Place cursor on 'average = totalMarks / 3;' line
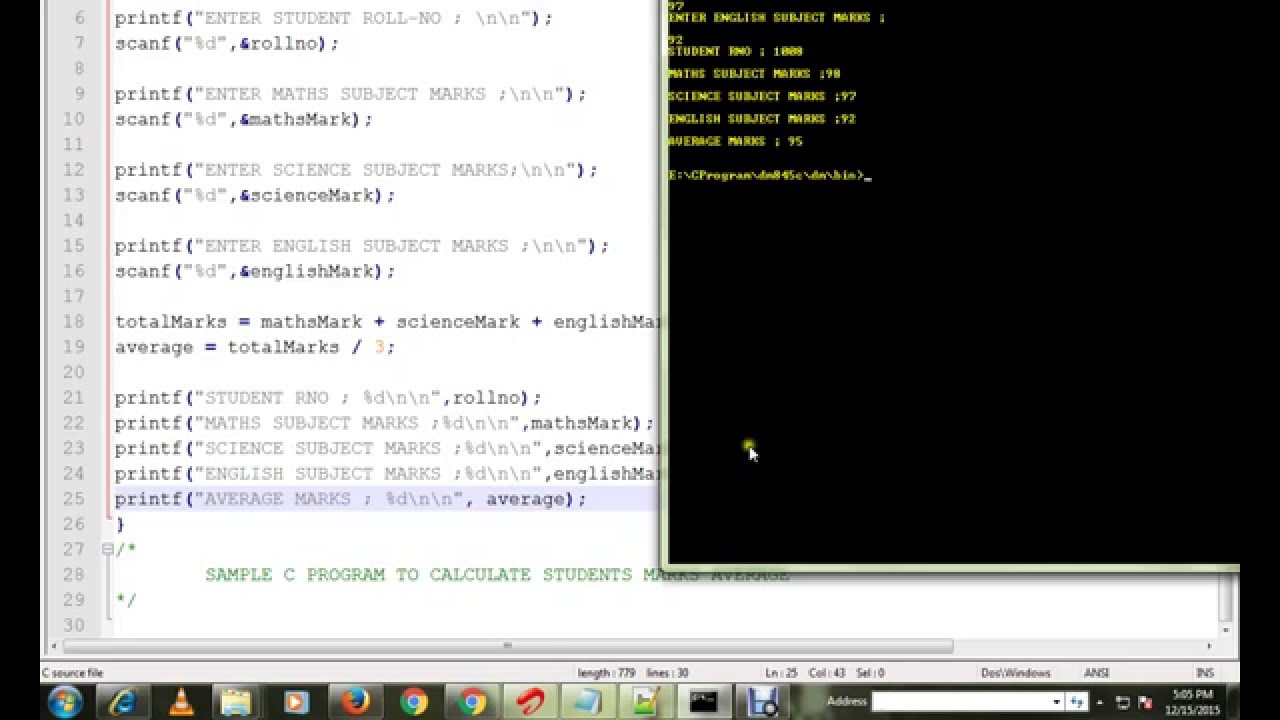The width and height of the screenshot is (1280, 720). click(x=255, y=347)
